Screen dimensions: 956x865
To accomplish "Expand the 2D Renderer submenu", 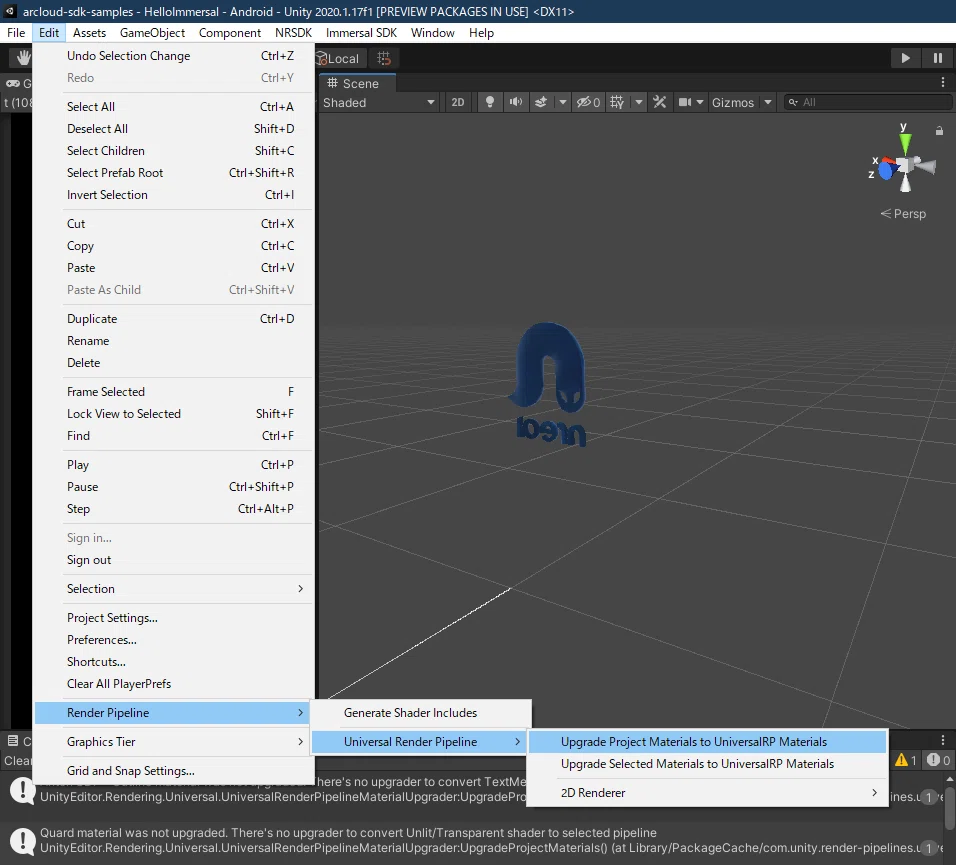I will (x=707, y=792).
